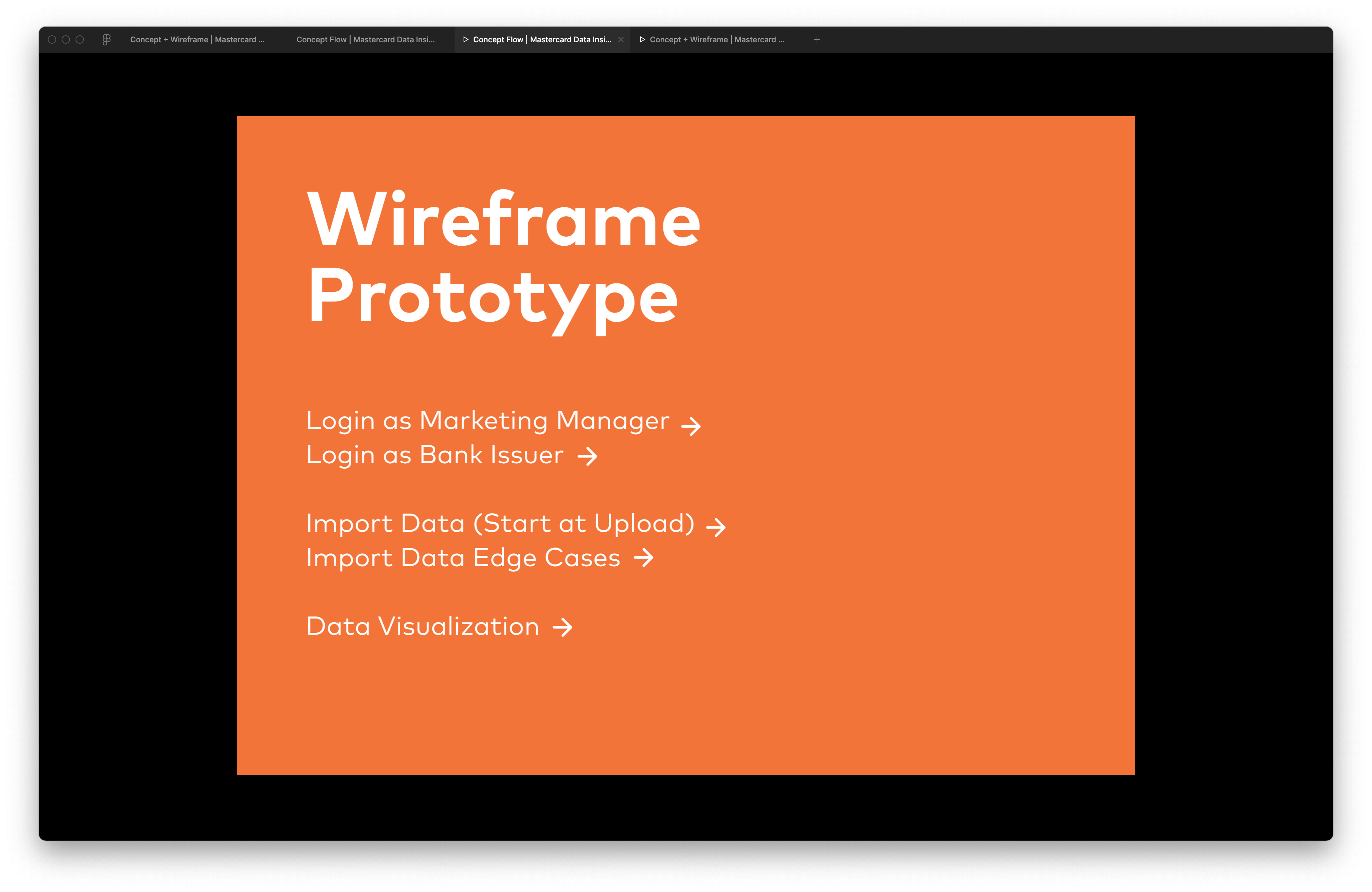This screenshot has width=1372, height=892.
Task: Click the minimize window button
Action: (66, 39)
